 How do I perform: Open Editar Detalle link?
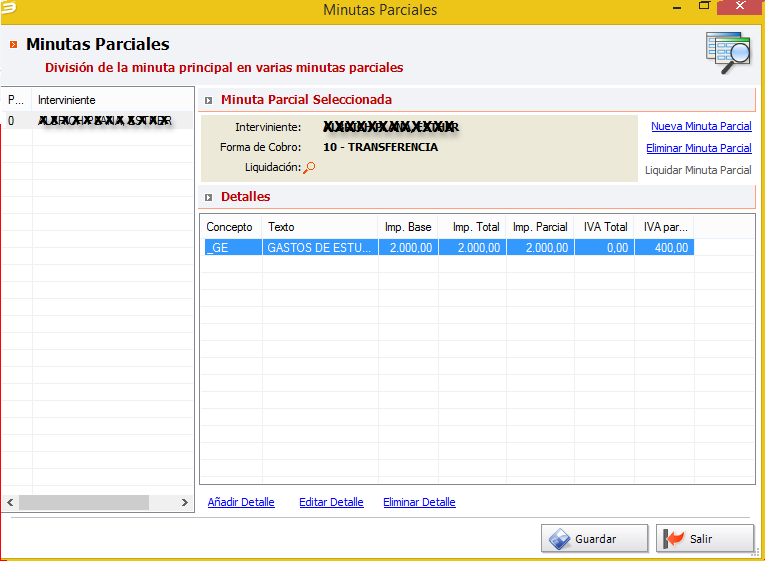pyautogui.click(x=331, y=502)
